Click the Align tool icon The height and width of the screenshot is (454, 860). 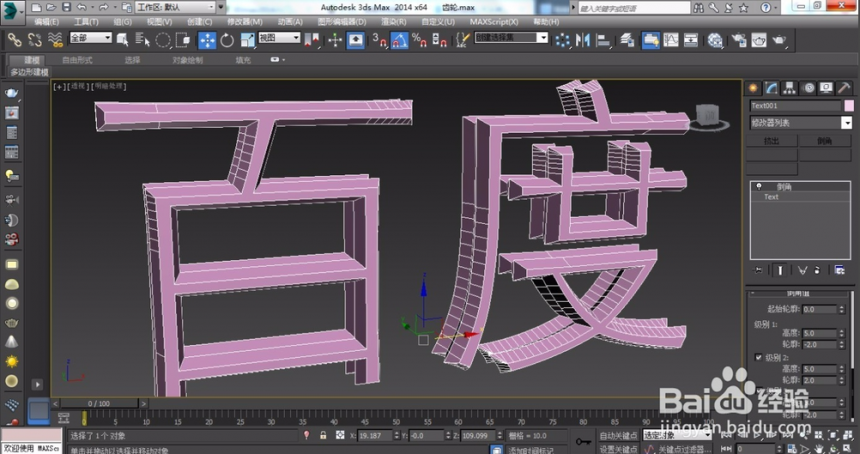click(603, 40)
